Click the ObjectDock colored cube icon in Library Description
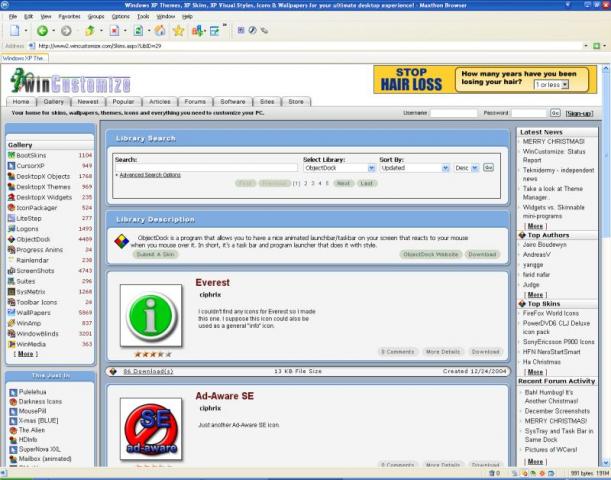 [x=122, y=242]
